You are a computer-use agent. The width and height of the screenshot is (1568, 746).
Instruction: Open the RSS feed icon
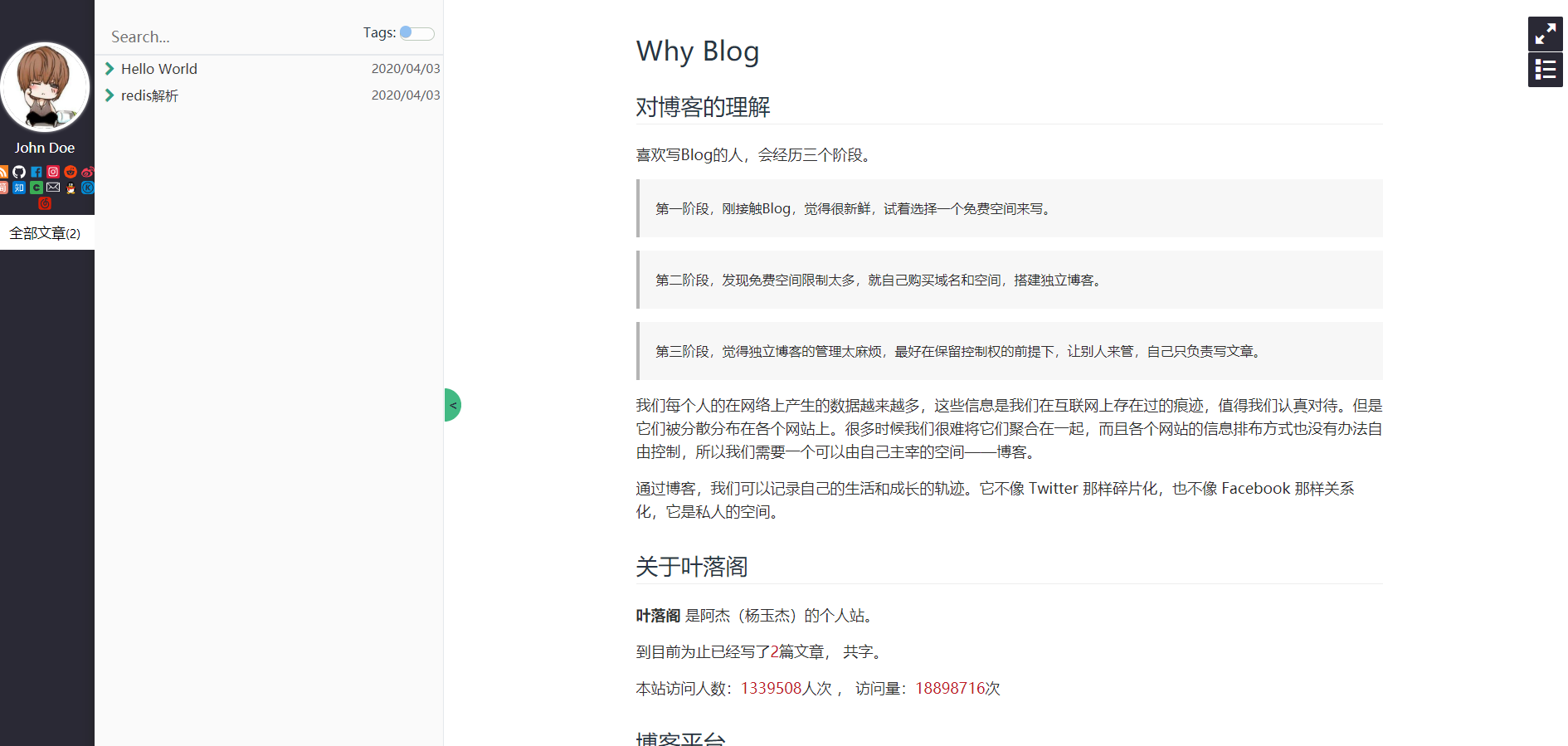(x=4, y=172)
